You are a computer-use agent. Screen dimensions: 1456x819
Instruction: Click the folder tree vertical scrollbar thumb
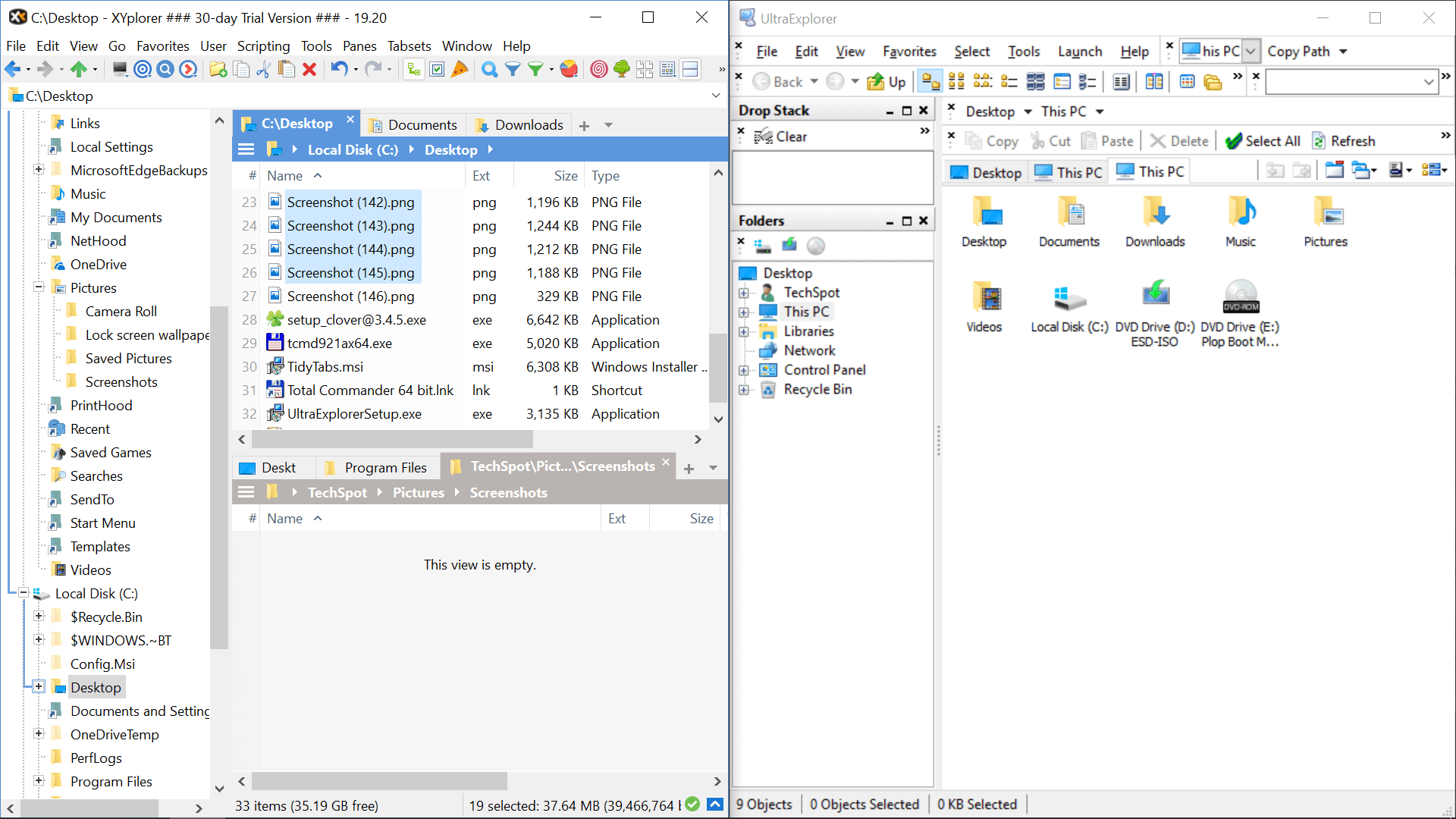(x=218, y=477)
